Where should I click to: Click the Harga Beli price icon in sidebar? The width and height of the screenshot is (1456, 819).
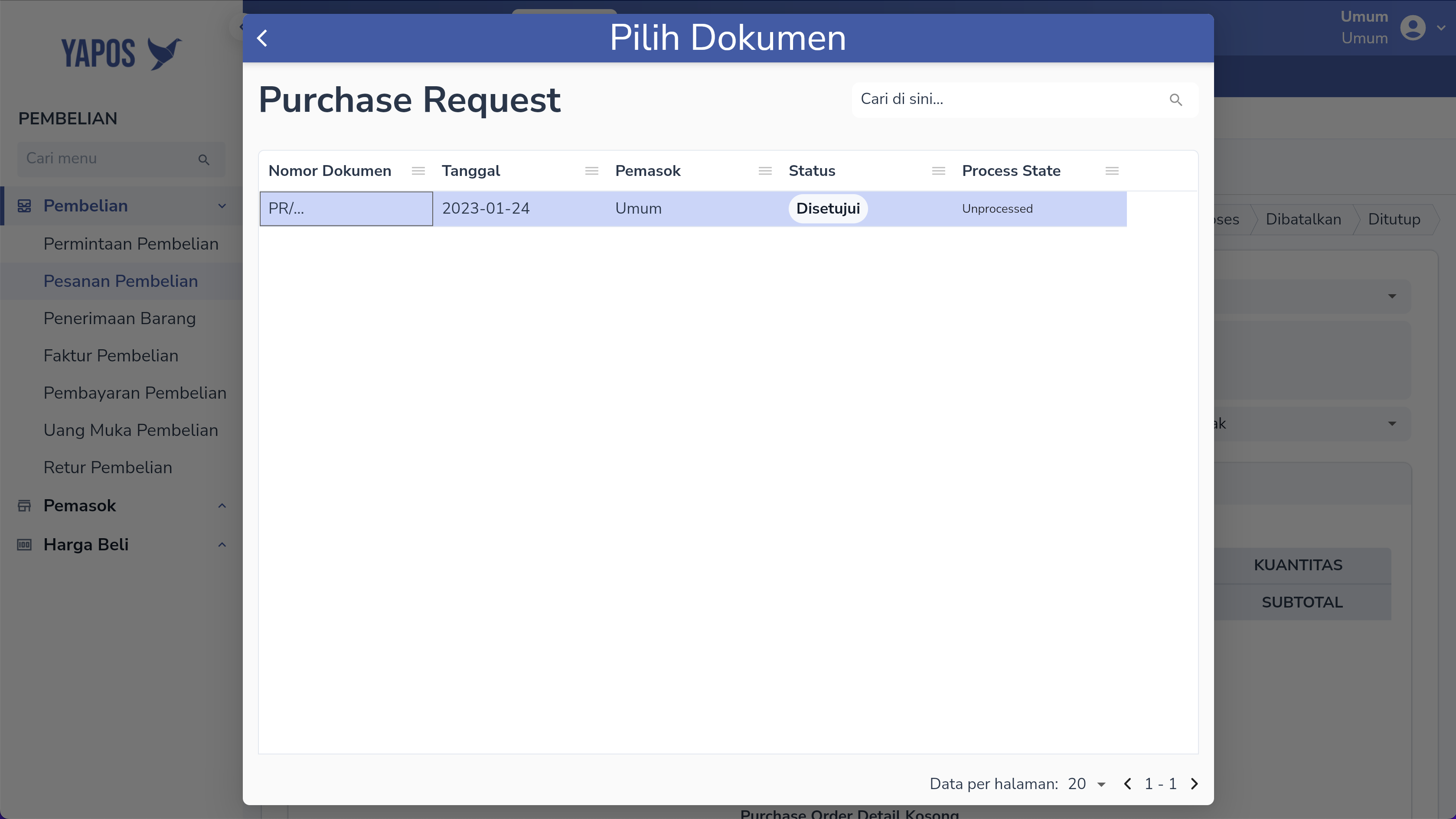point(24,545)
